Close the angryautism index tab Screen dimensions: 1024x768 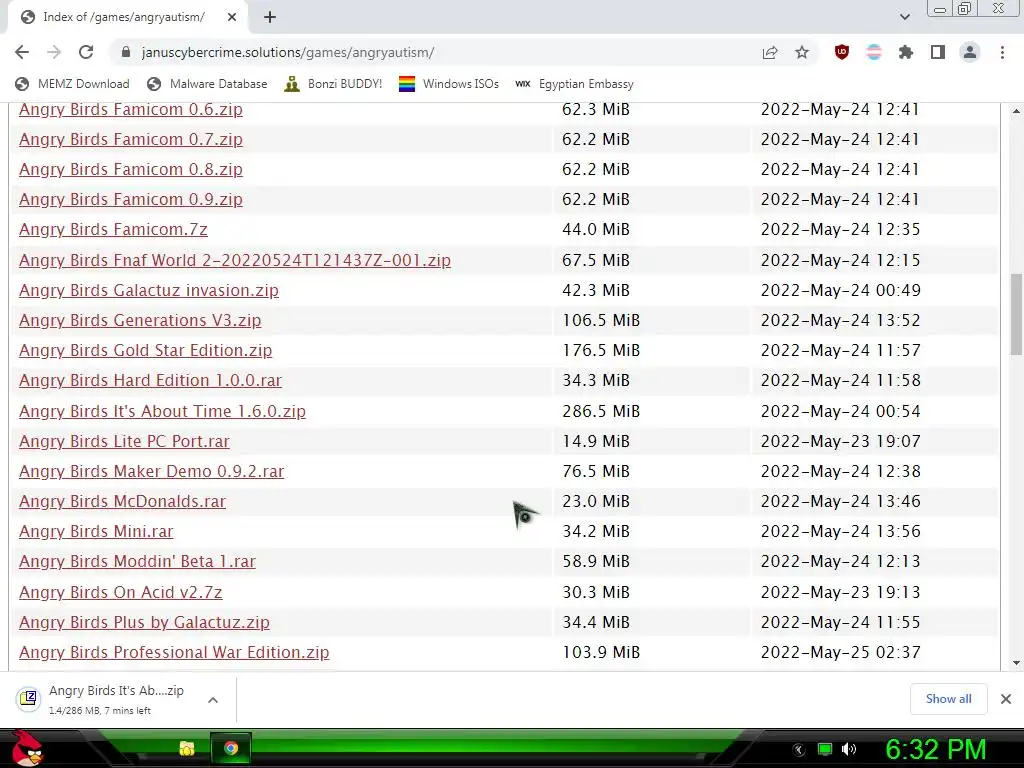[x=232, y=17]
